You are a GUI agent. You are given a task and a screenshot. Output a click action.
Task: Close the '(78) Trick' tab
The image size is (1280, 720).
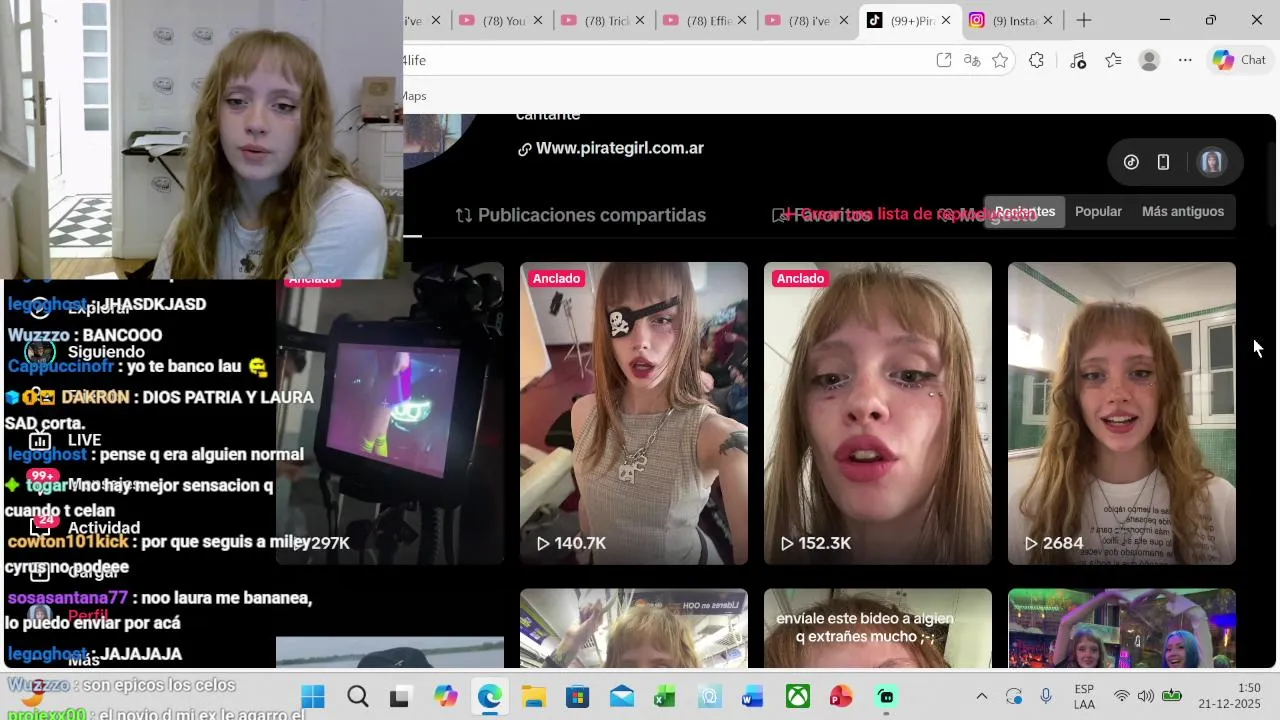pos(641,20)
